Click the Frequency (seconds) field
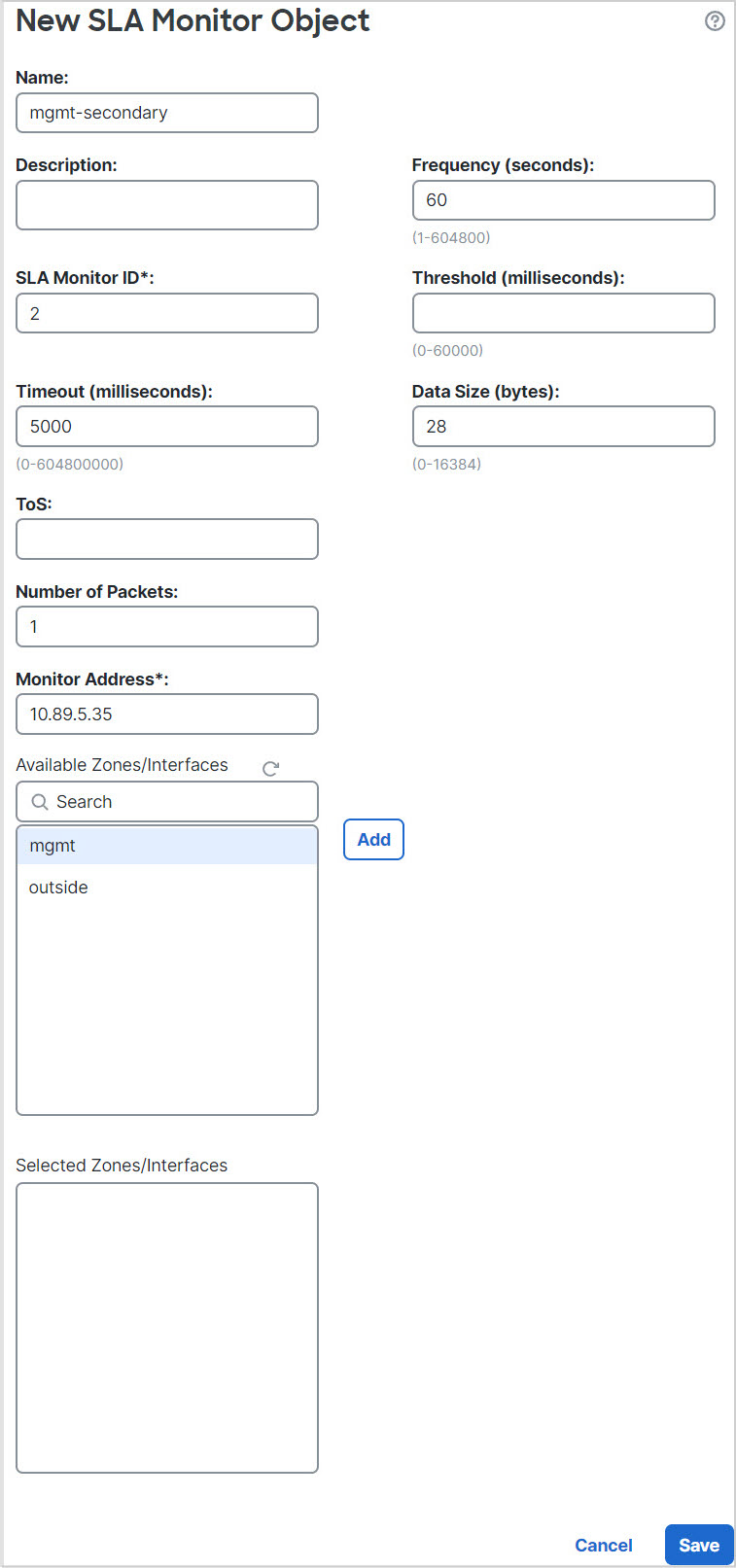Viewport: 736px width, 1568px height. tap(563, 200)
